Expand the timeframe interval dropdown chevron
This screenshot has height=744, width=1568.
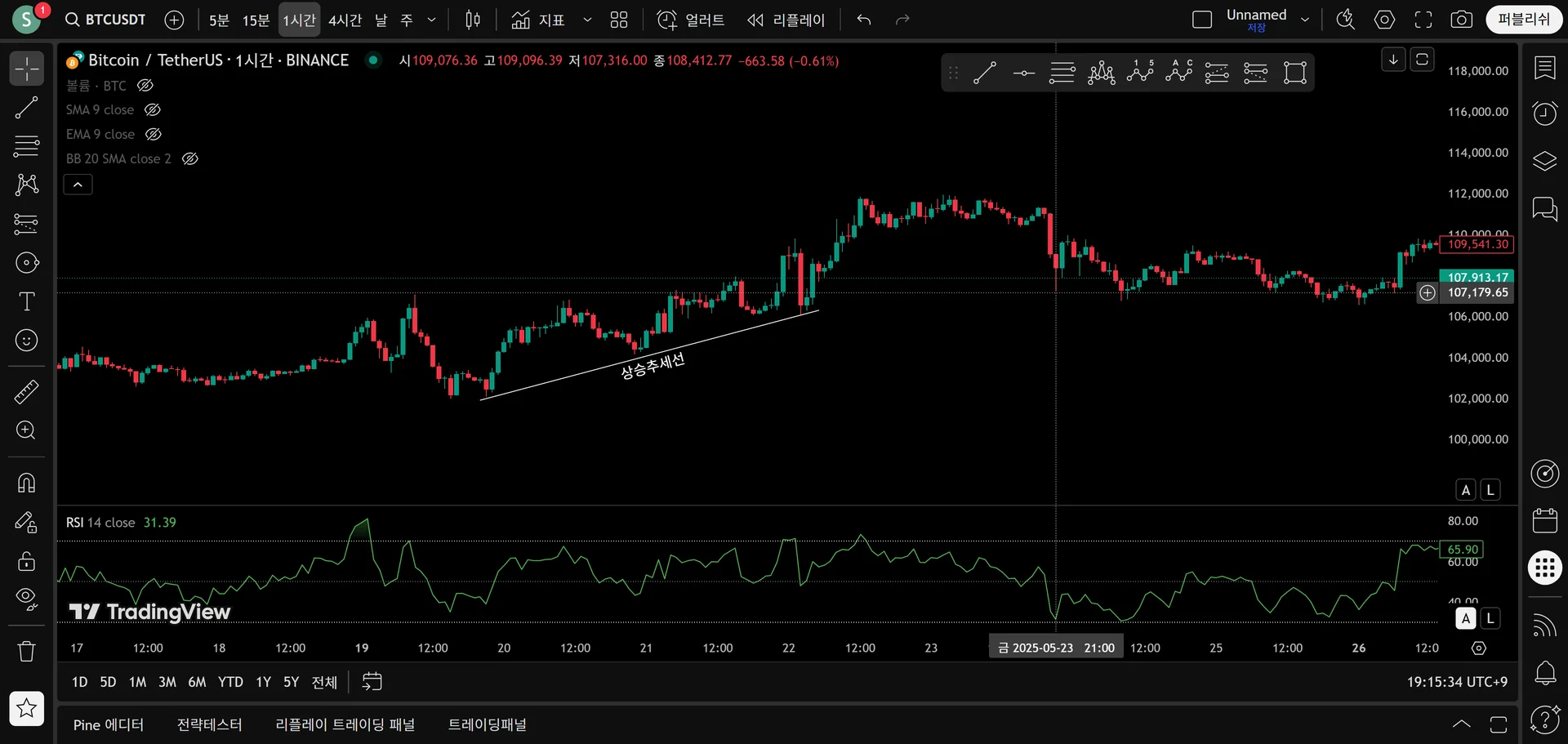point(431,20)
